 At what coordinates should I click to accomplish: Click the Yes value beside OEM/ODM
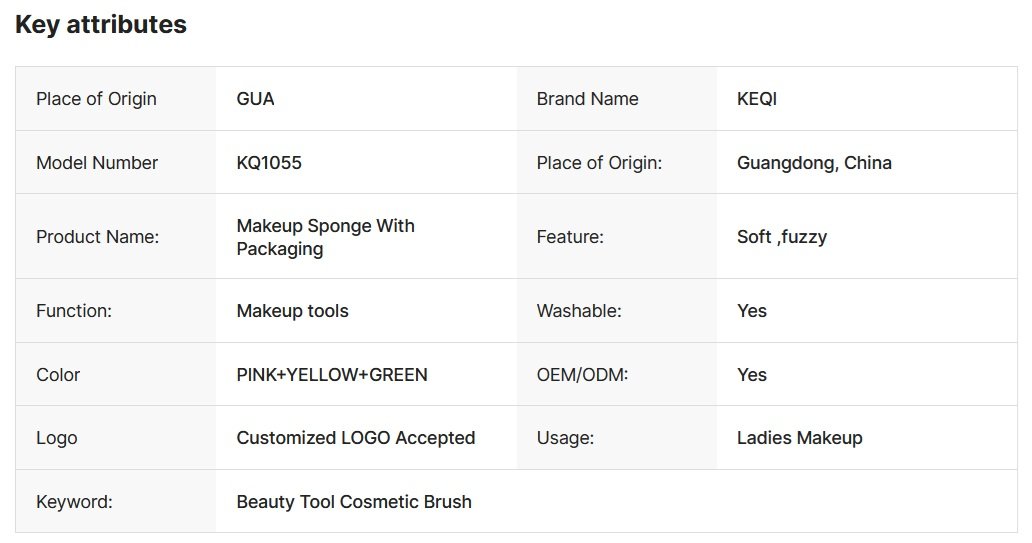(752, 375)
